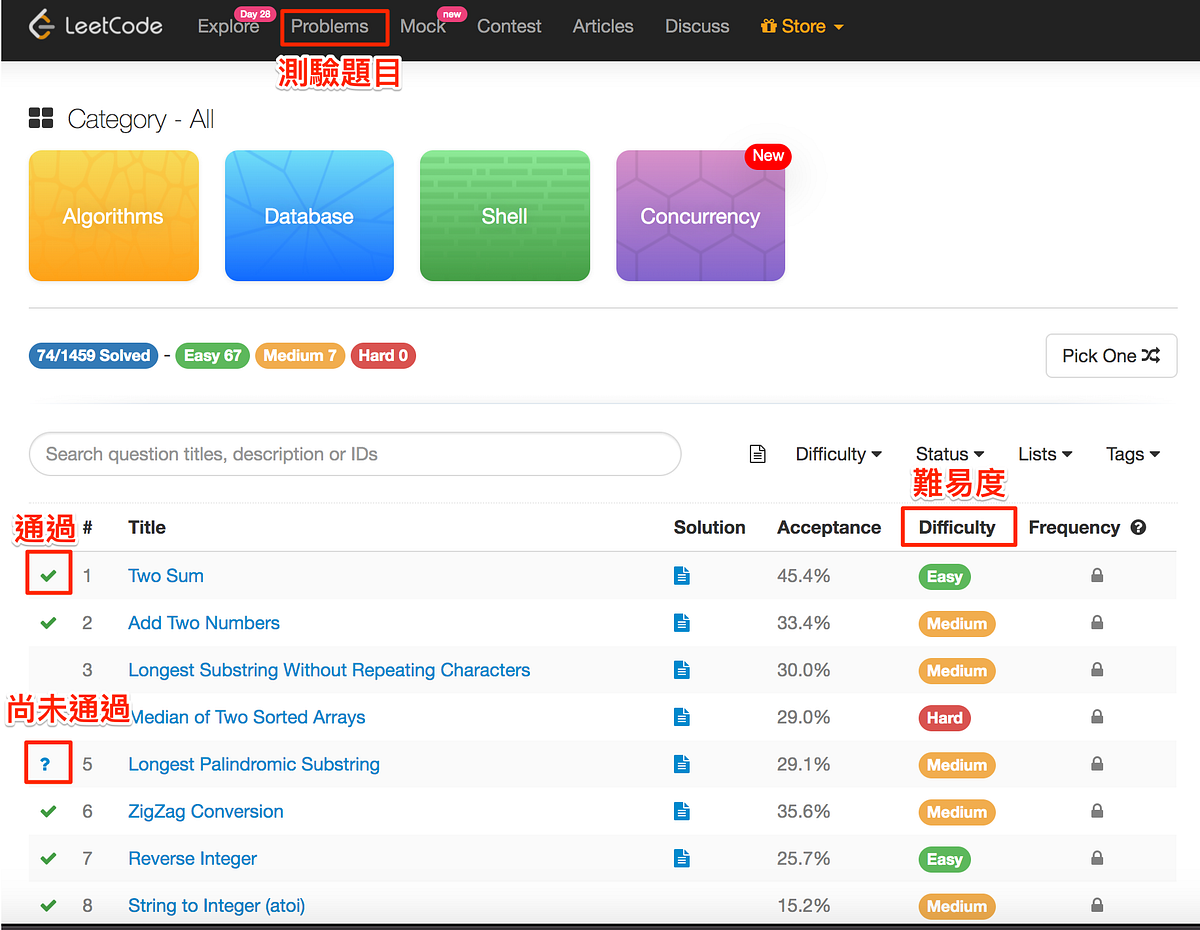Expand the Store menu
The height and width of the screenshot is (930, 1200).
pos(802,26)
